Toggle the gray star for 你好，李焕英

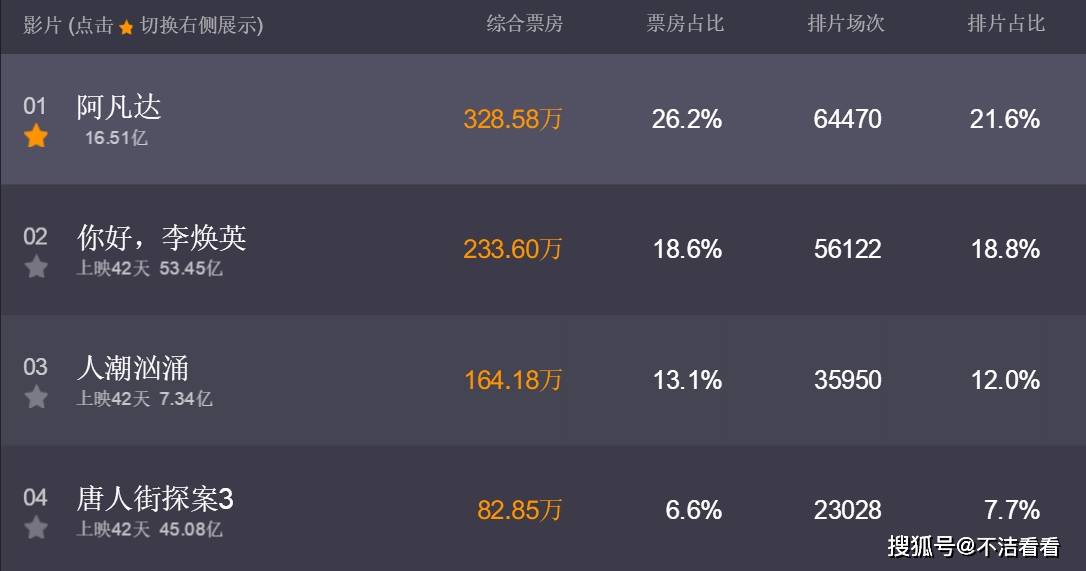pos(36,267)
